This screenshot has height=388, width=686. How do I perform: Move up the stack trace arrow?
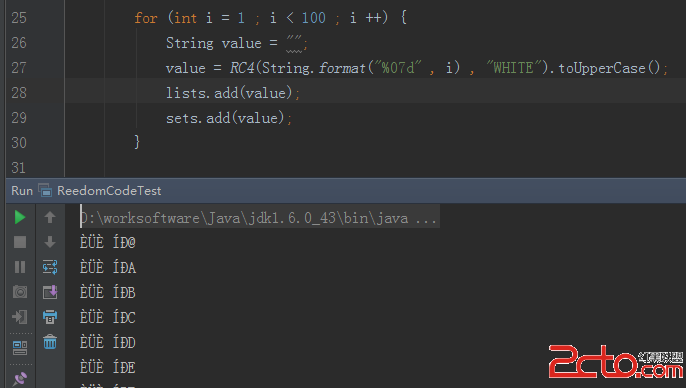pyautogui.click(x=50, y=217)
